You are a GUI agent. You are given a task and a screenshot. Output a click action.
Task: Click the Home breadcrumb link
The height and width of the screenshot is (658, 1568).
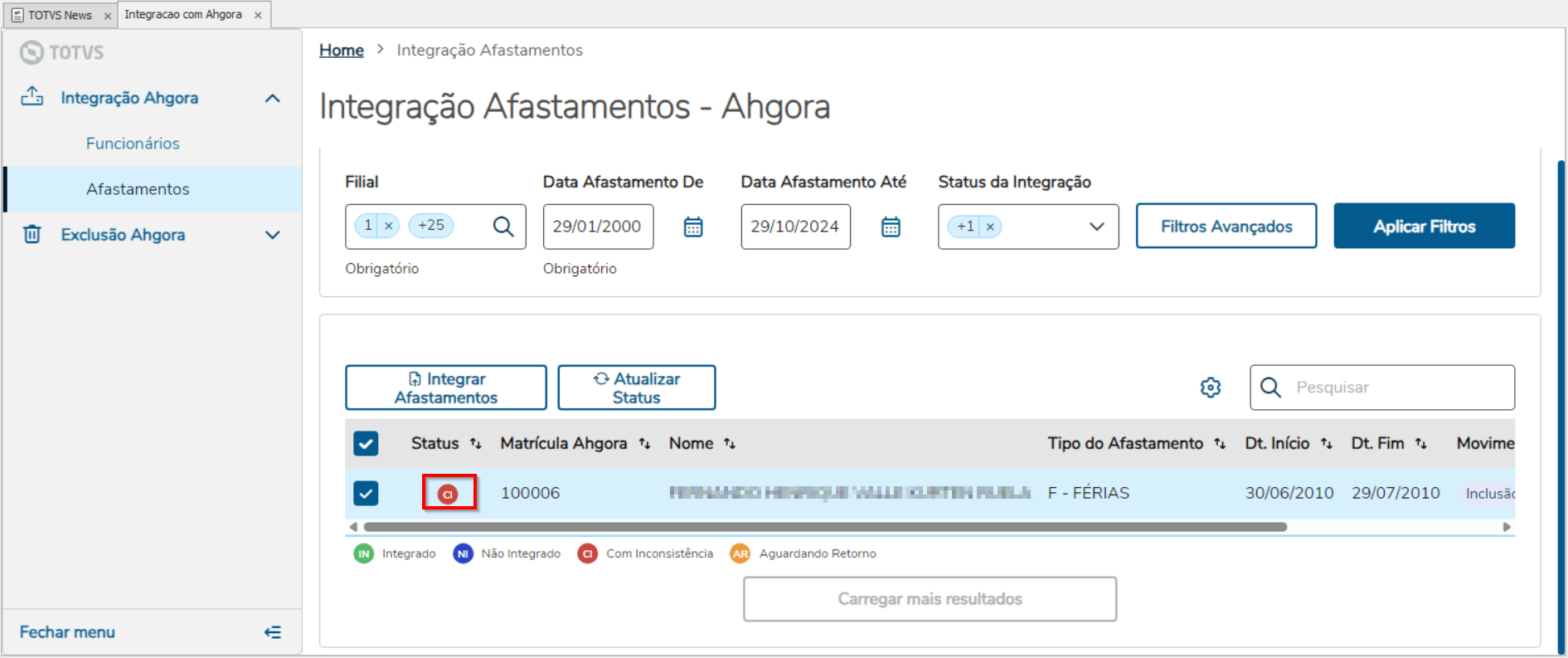click(x=342, y=51)
